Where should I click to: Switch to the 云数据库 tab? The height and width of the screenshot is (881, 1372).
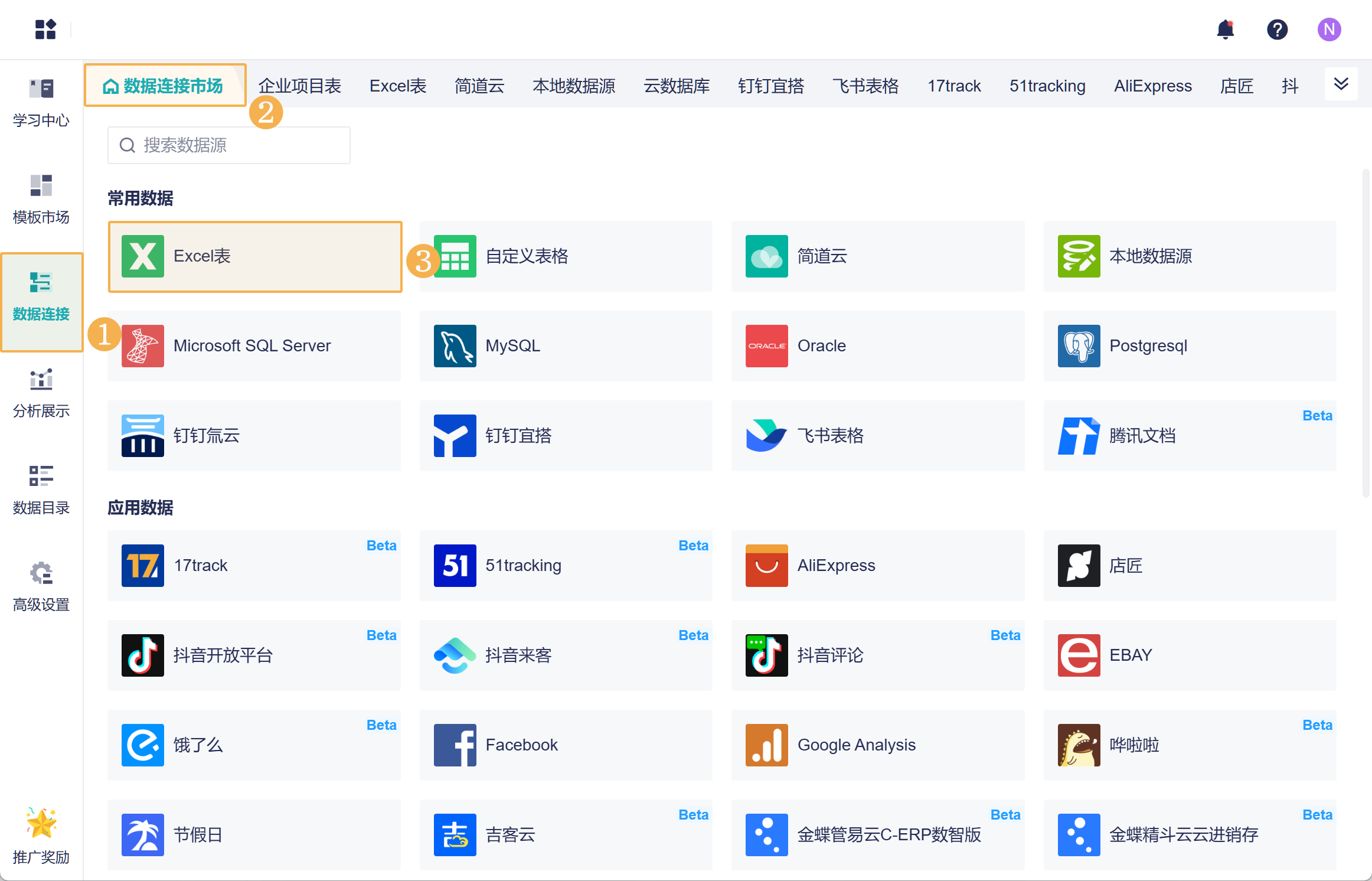tap(677, 86)
